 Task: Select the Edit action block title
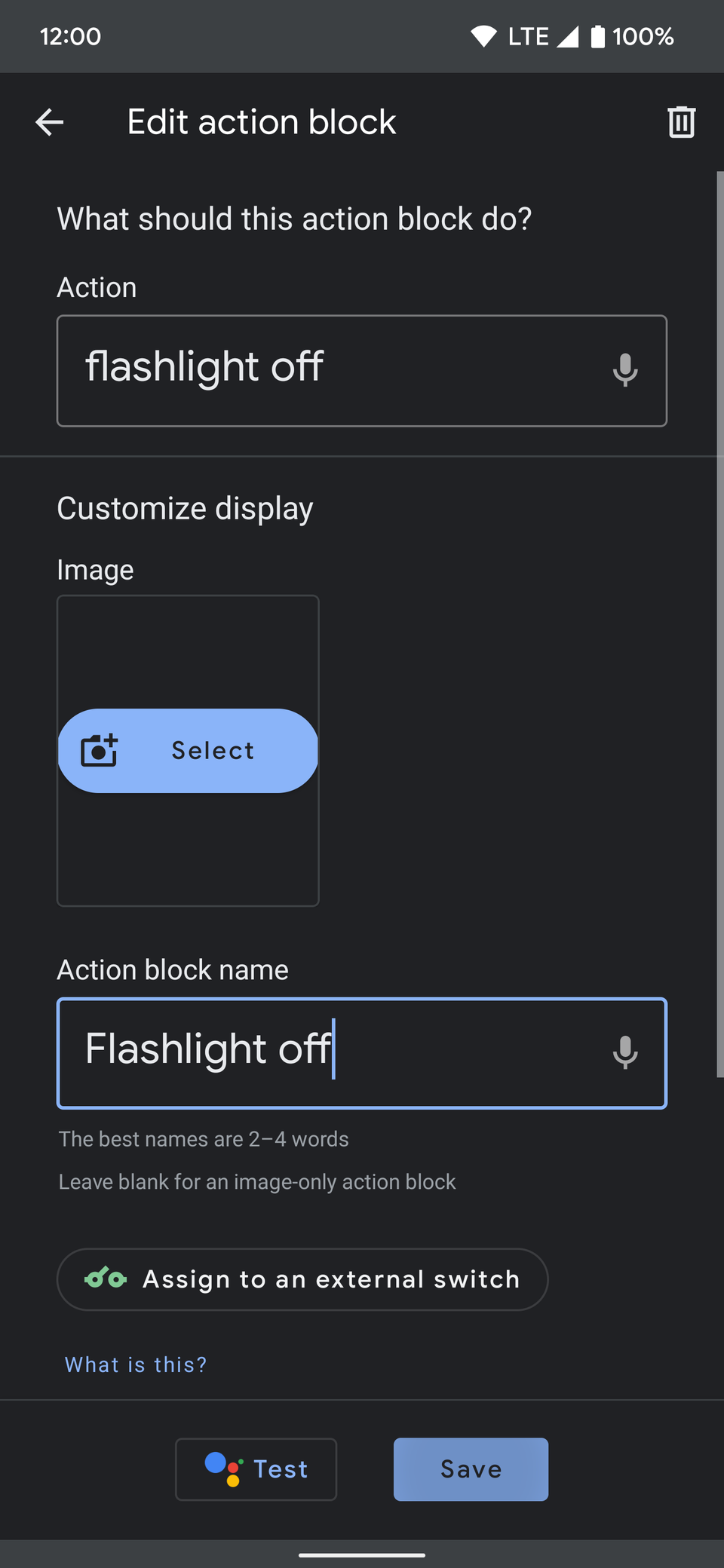262,121
